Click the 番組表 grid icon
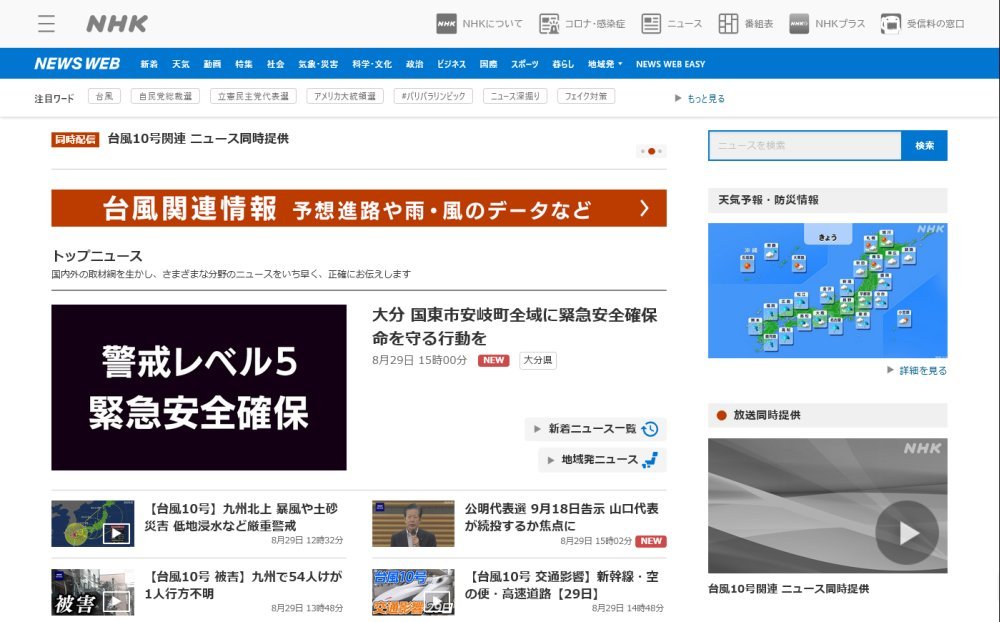 [728, 24]
